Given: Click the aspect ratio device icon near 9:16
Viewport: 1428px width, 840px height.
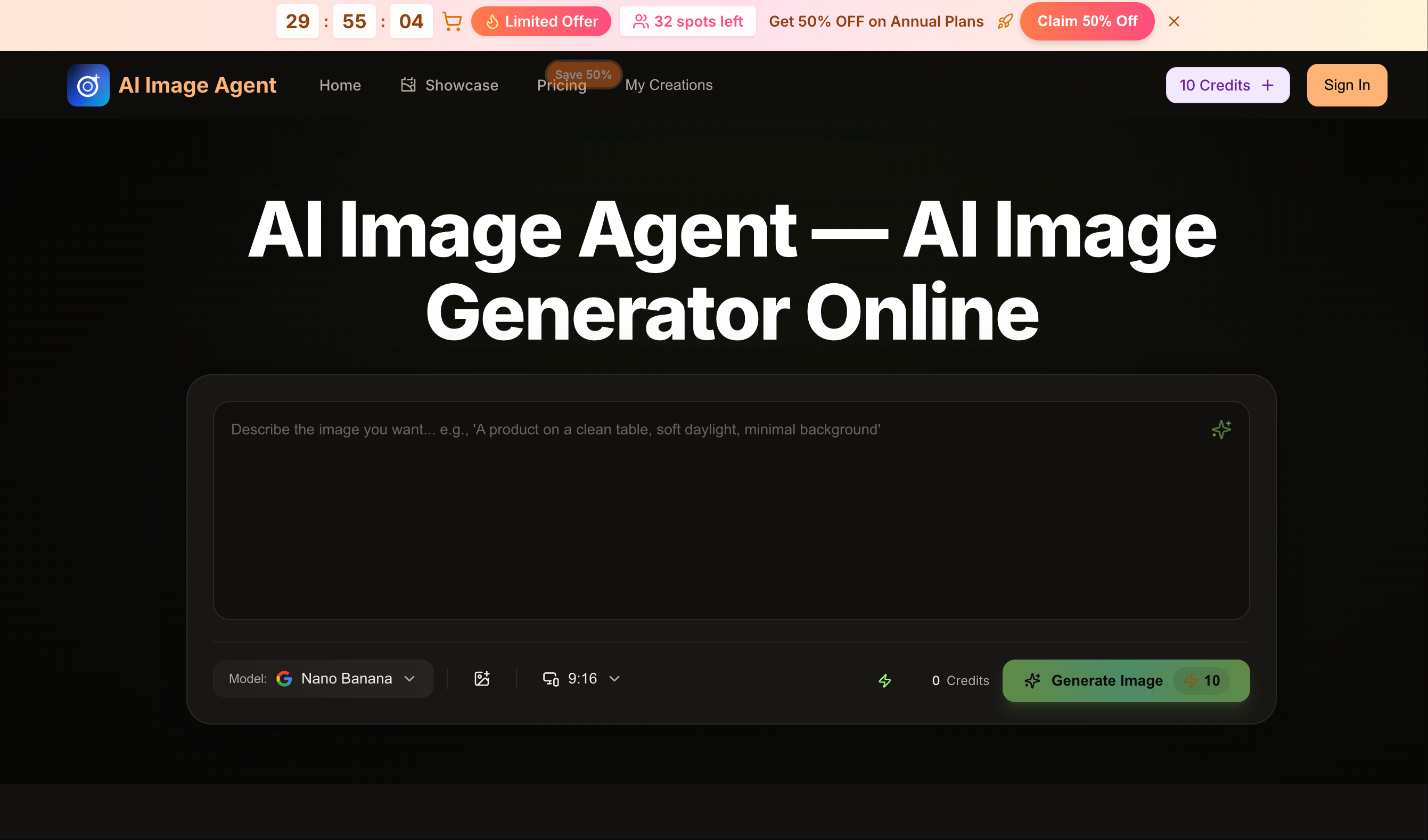Looking at the screenshot, I should click(552, 678).
